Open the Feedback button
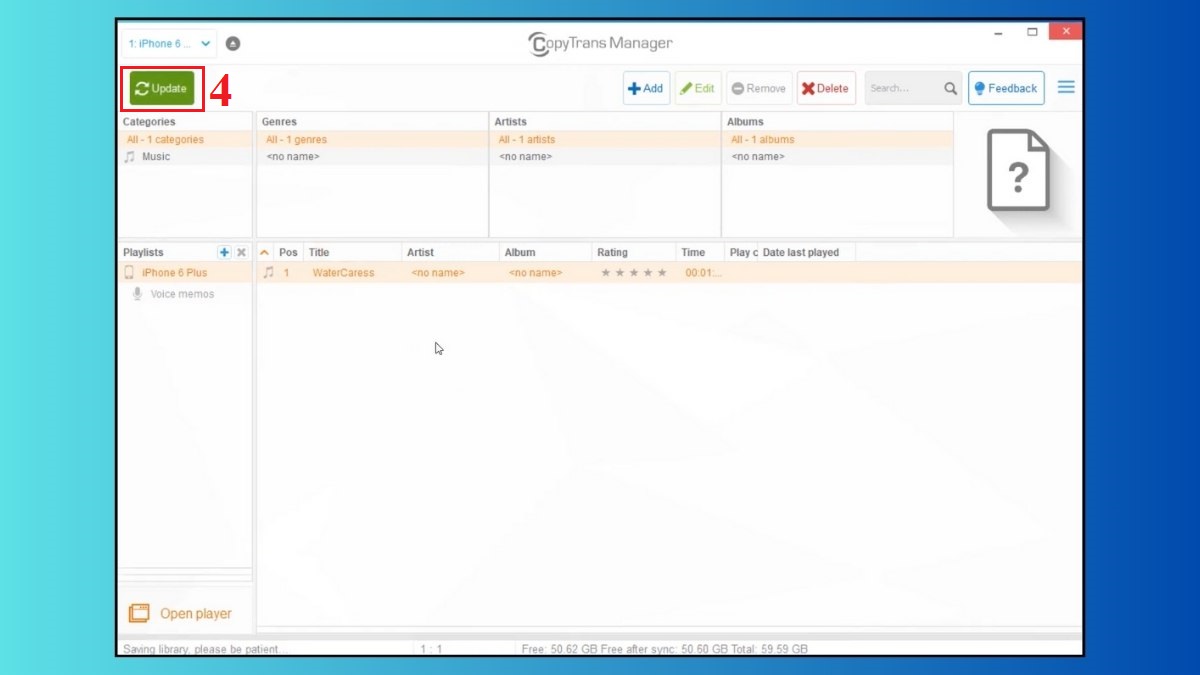 click(1006, 88)
